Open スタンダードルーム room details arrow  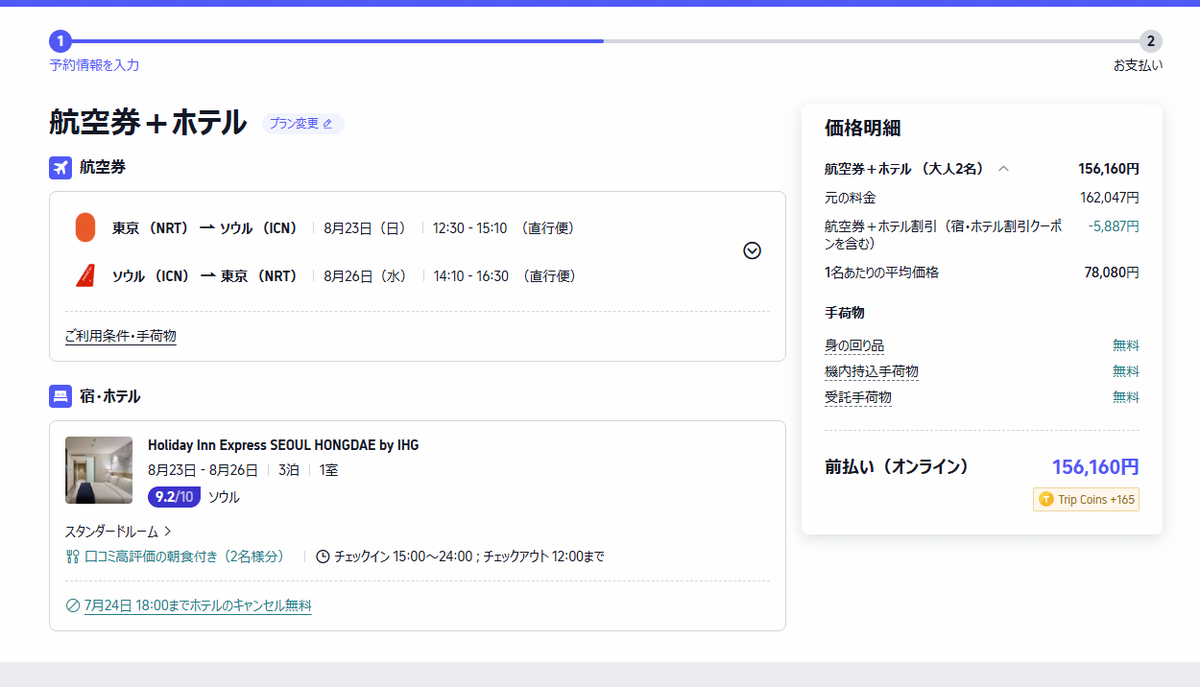(168, 531)
